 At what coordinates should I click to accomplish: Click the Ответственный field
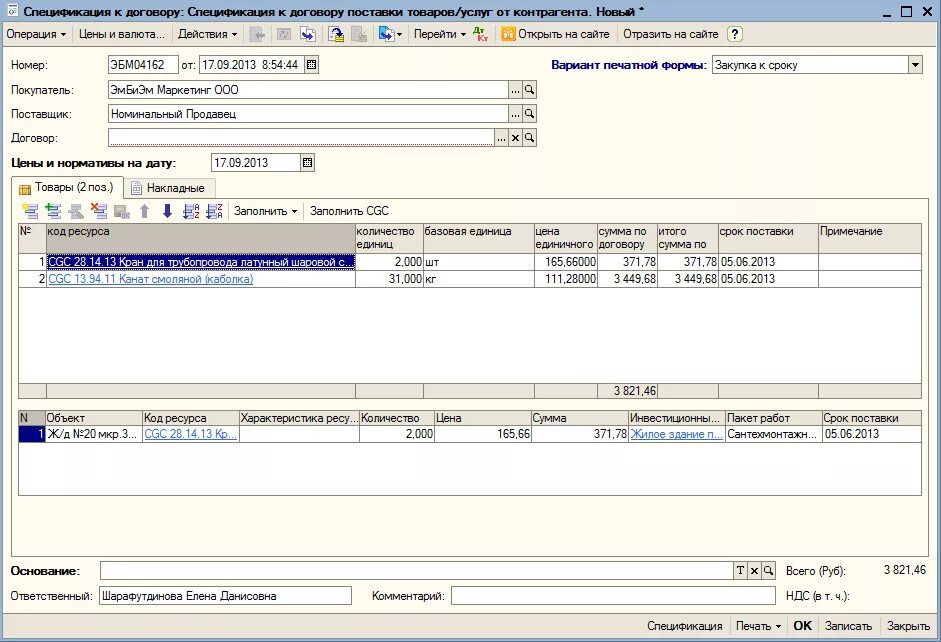click(225, 596)
